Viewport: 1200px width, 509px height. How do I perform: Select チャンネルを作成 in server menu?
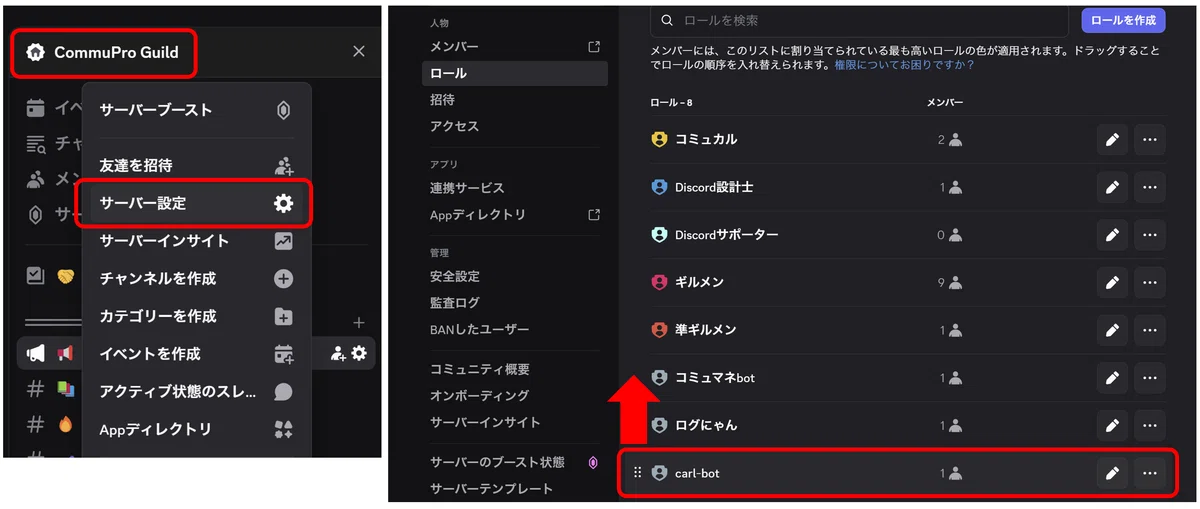coord(197,278)
